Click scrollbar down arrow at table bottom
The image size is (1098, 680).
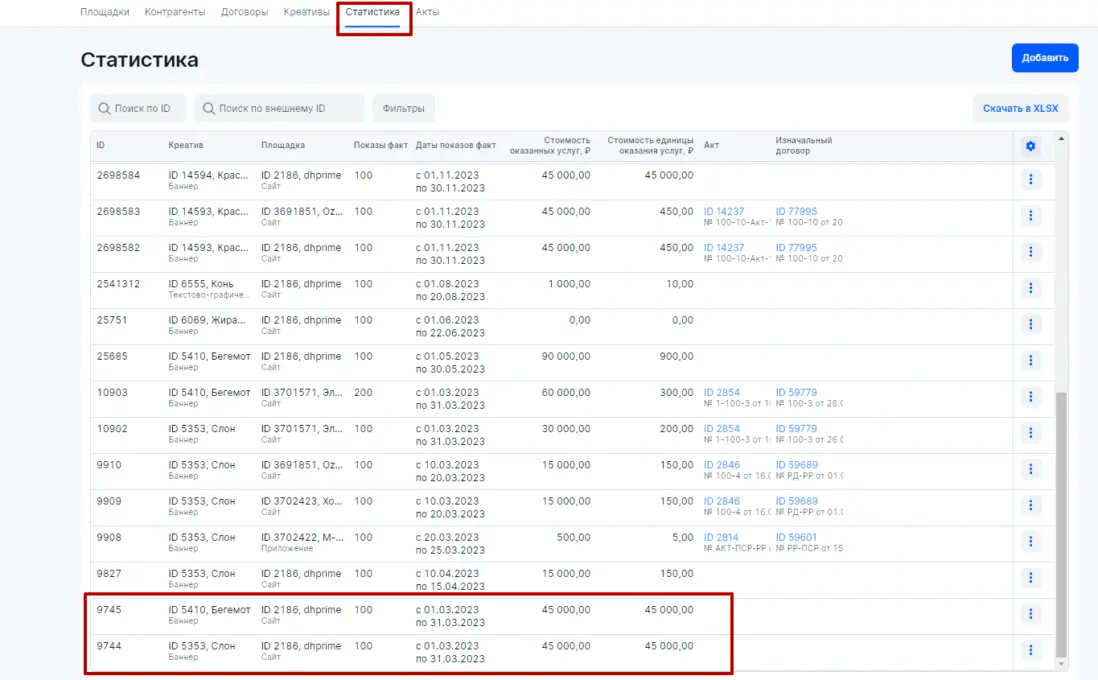click(1061, 664)
